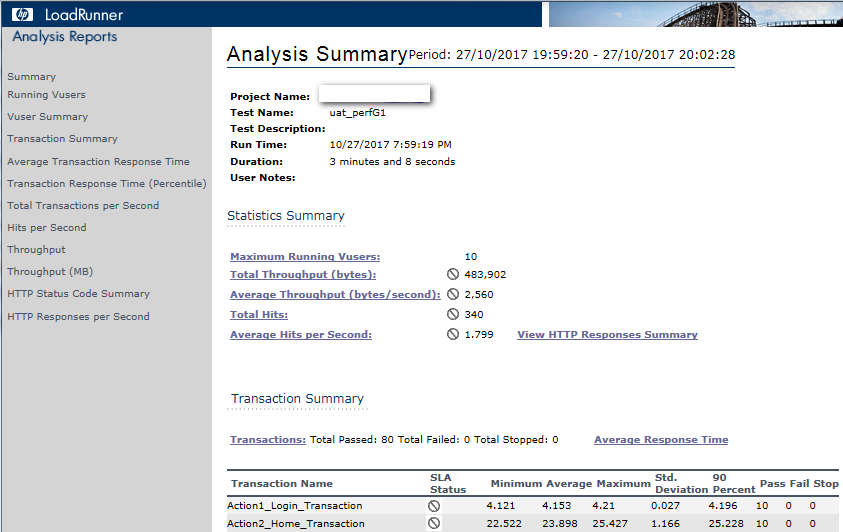This screenshot has height=532, width=843.
Task: Follow the Maximum Running Vusers link
Action: pyautogui.click(x=305, y=256)
